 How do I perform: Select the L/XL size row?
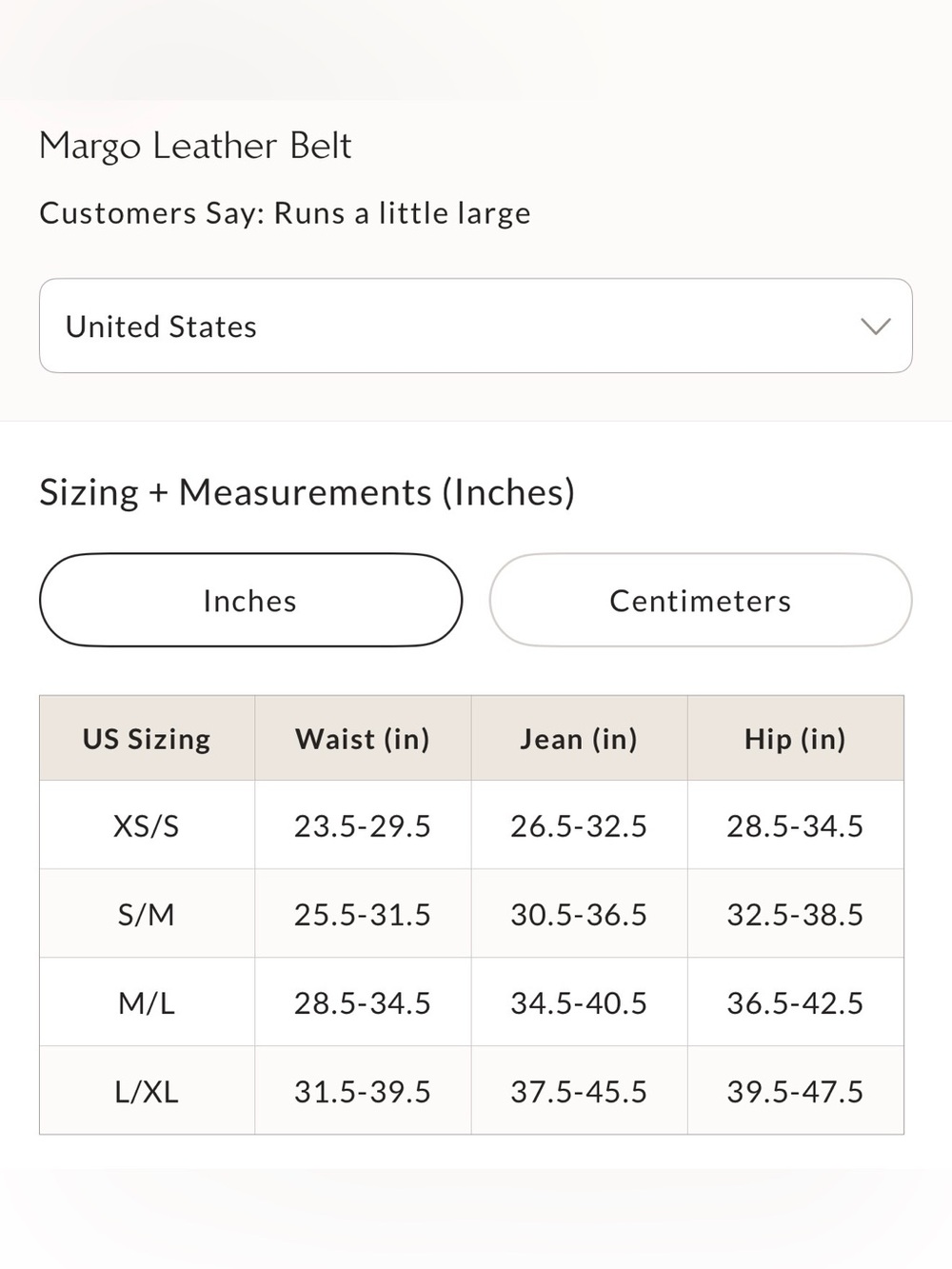pyautogui.click(x=471, y=1091)
